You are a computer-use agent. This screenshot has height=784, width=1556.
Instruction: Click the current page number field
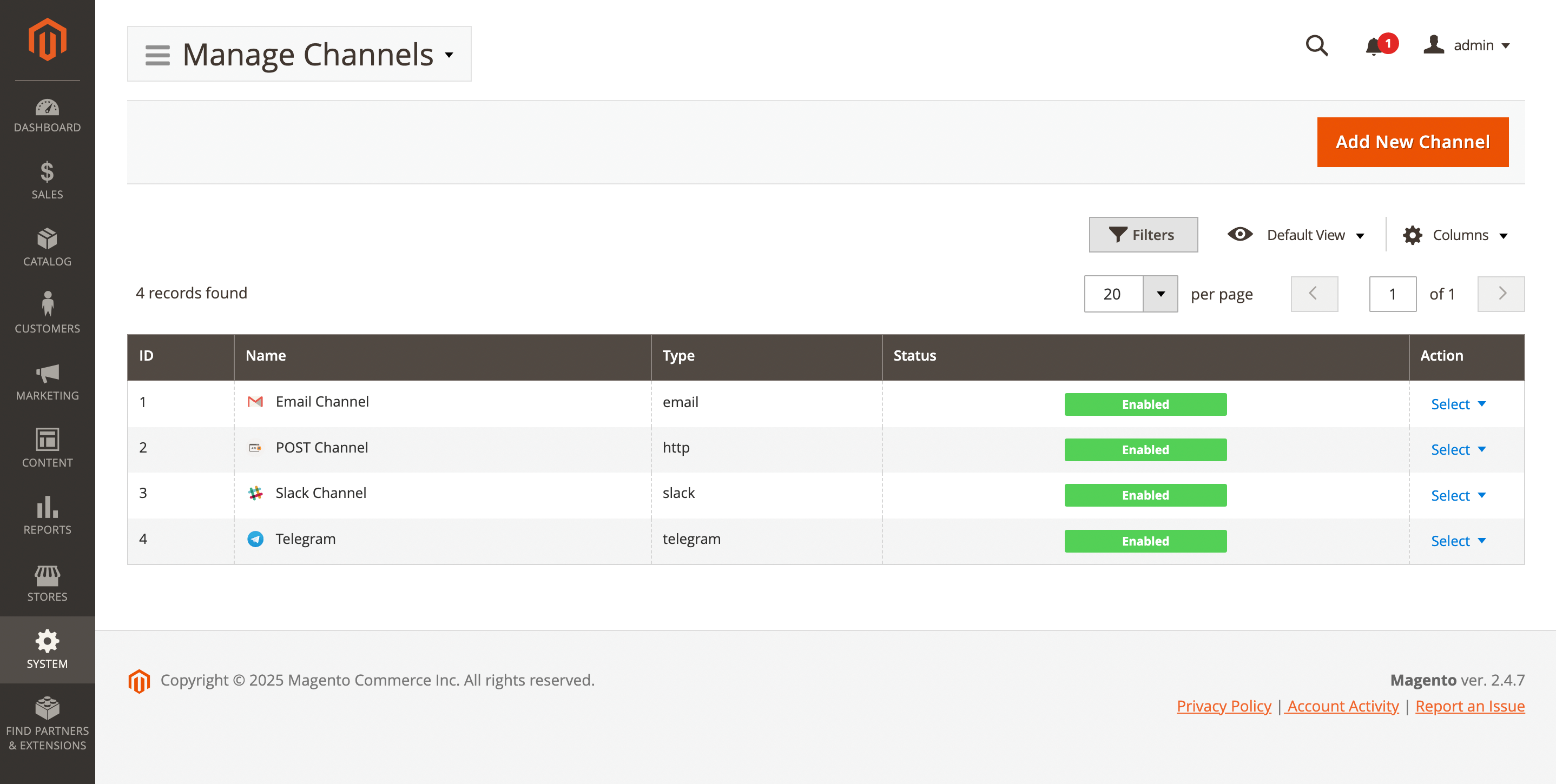click(1393, 294)
